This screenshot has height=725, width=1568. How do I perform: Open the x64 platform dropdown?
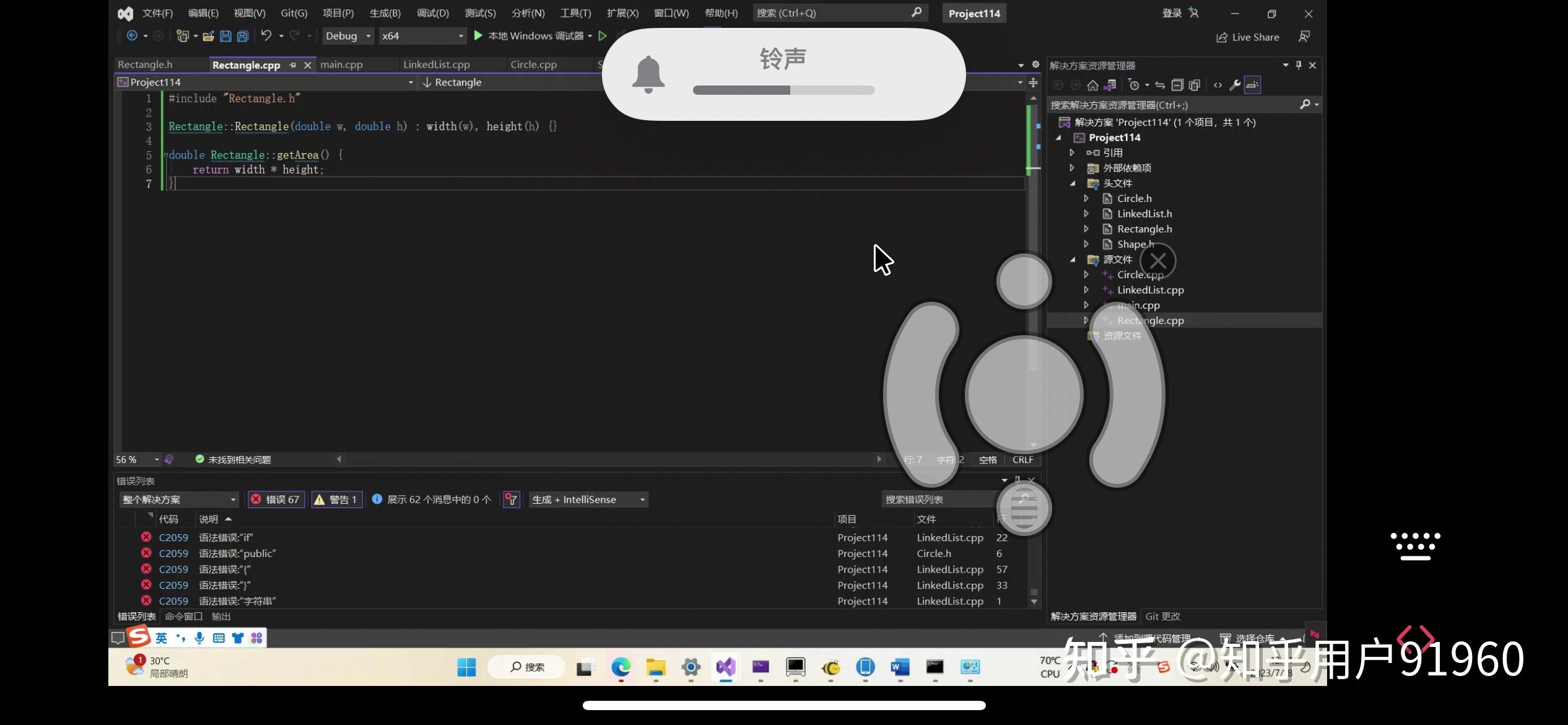click(422, 36)
